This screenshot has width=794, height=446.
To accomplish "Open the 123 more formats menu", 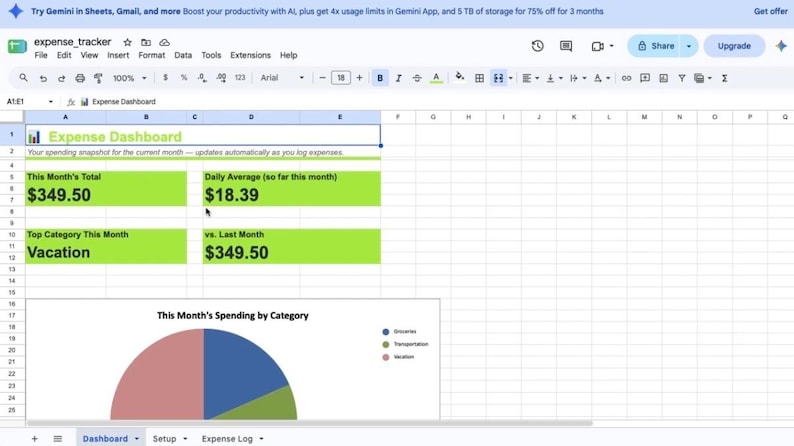I will (x=240, y=78).
